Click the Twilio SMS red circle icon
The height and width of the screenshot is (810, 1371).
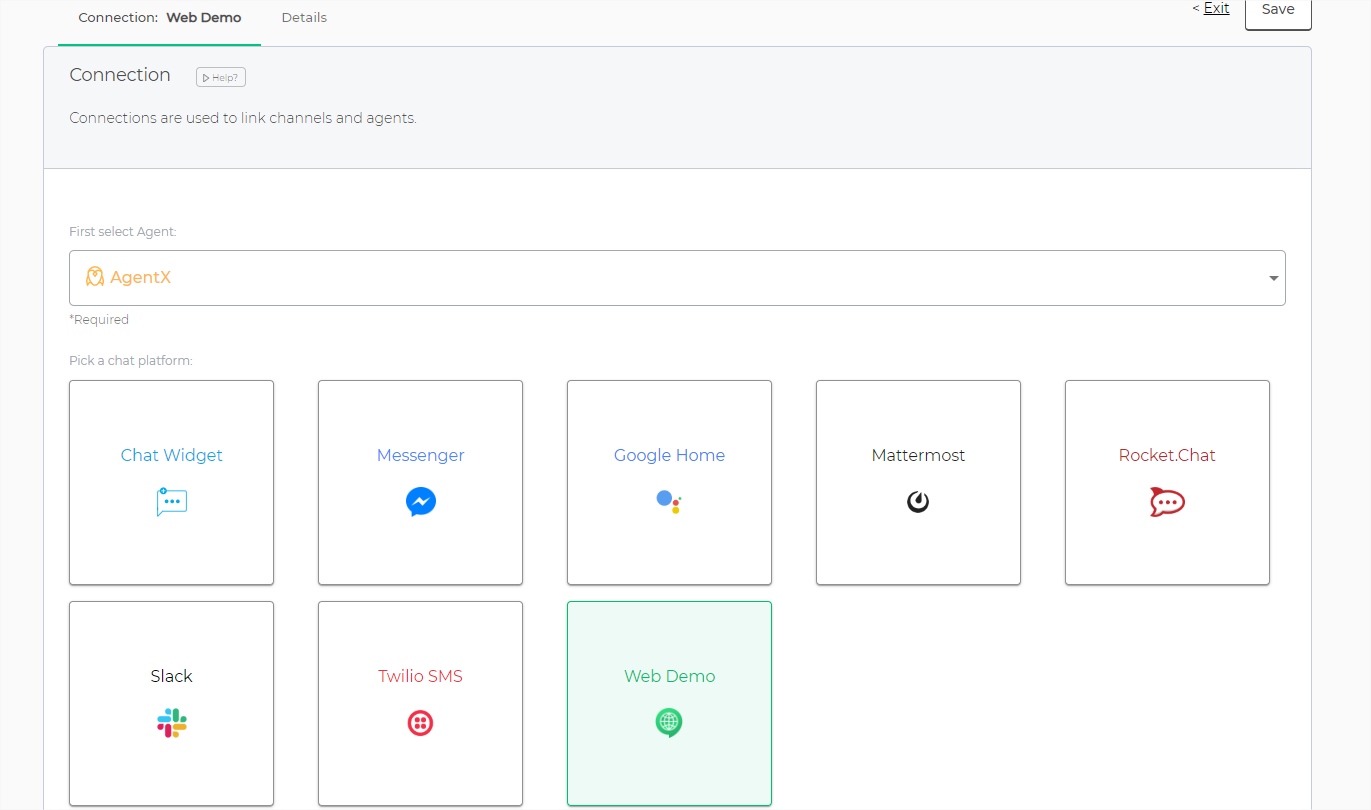420,723
